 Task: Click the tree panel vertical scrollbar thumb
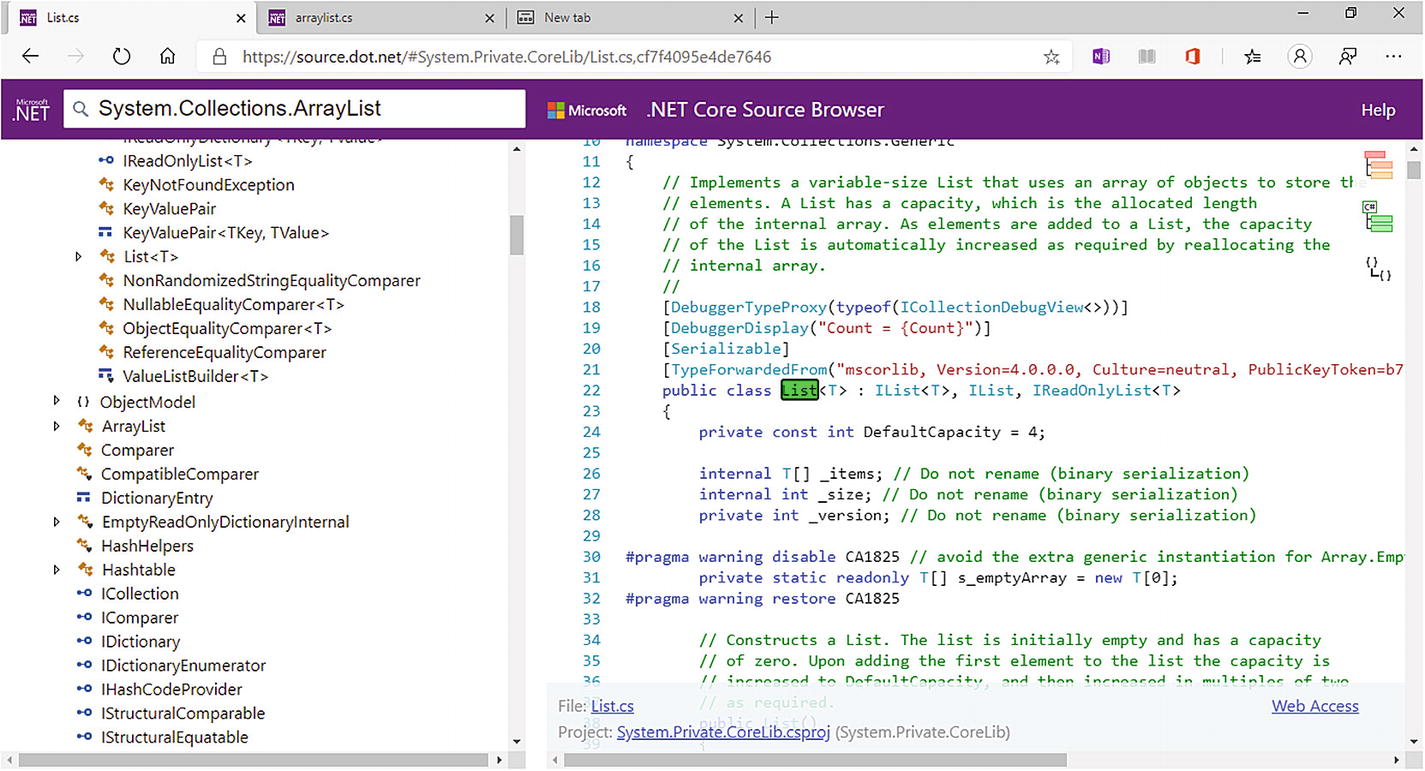(x=517, y=235)
